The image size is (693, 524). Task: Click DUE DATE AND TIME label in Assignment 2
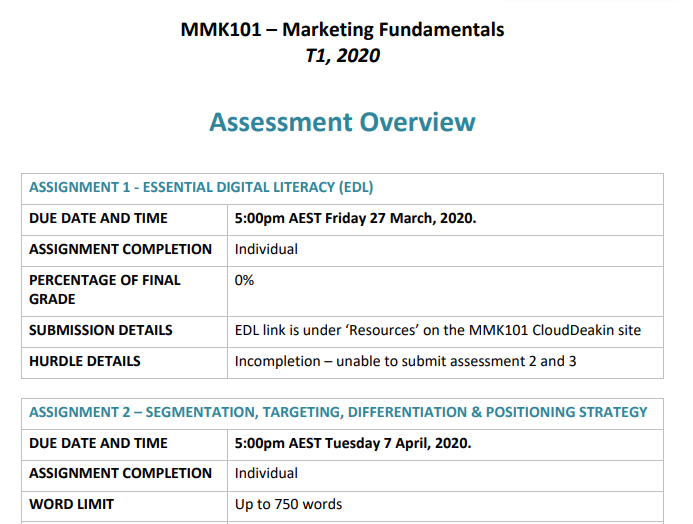pos(98,443)
